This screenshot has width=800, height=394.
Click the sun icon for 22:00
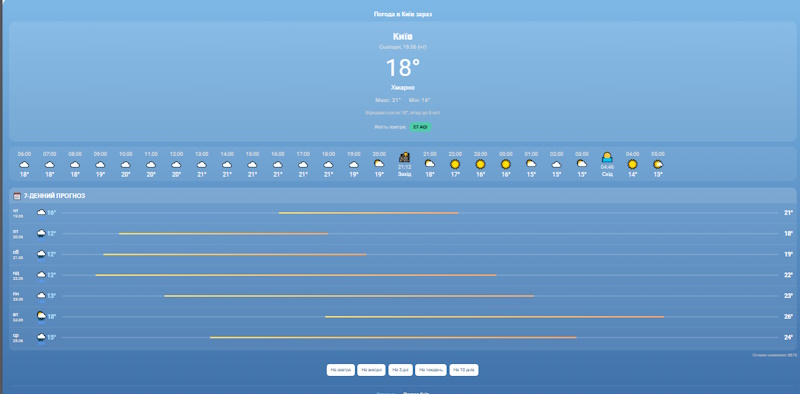455,164
